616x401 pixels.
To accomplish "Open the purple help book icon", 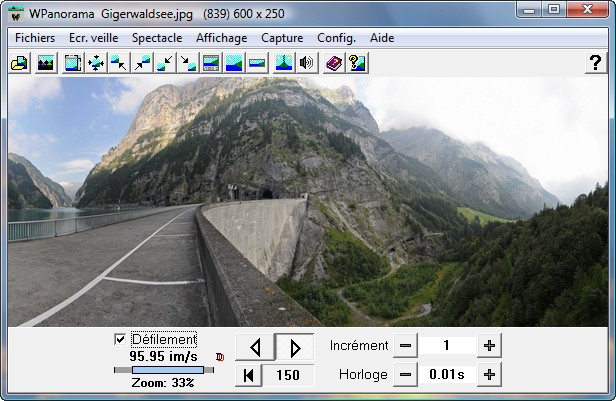I will pos(334,63).
